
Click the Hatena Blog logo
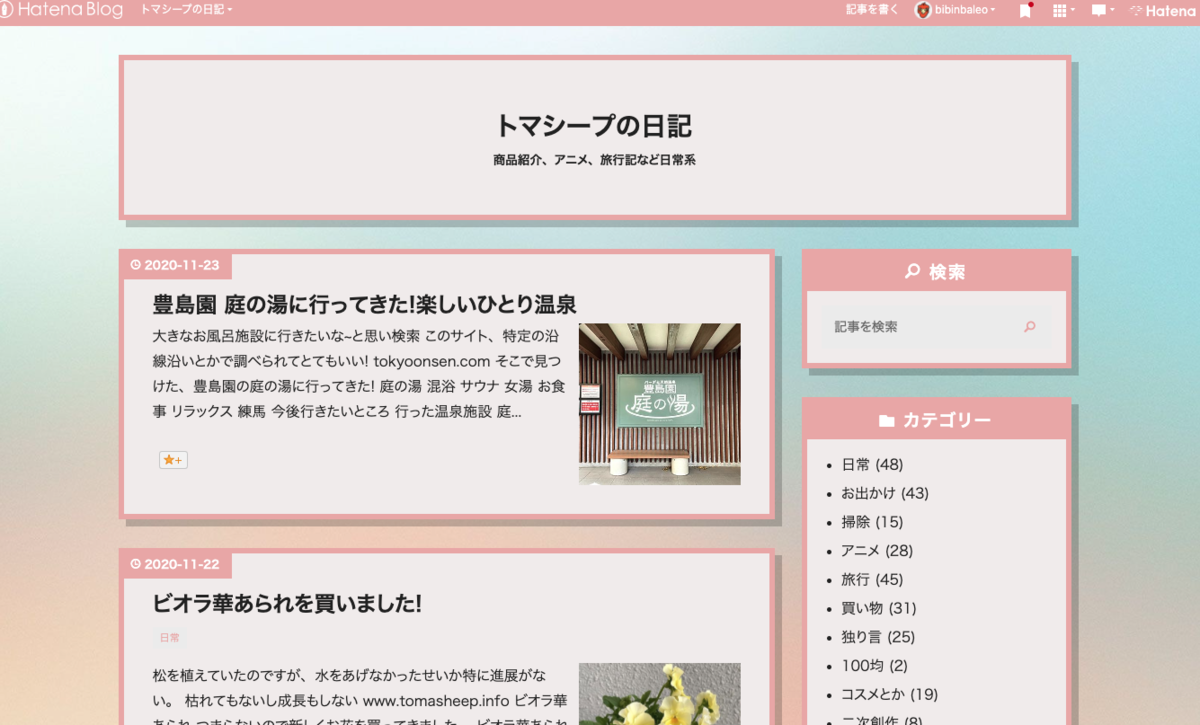click(62, 10)
